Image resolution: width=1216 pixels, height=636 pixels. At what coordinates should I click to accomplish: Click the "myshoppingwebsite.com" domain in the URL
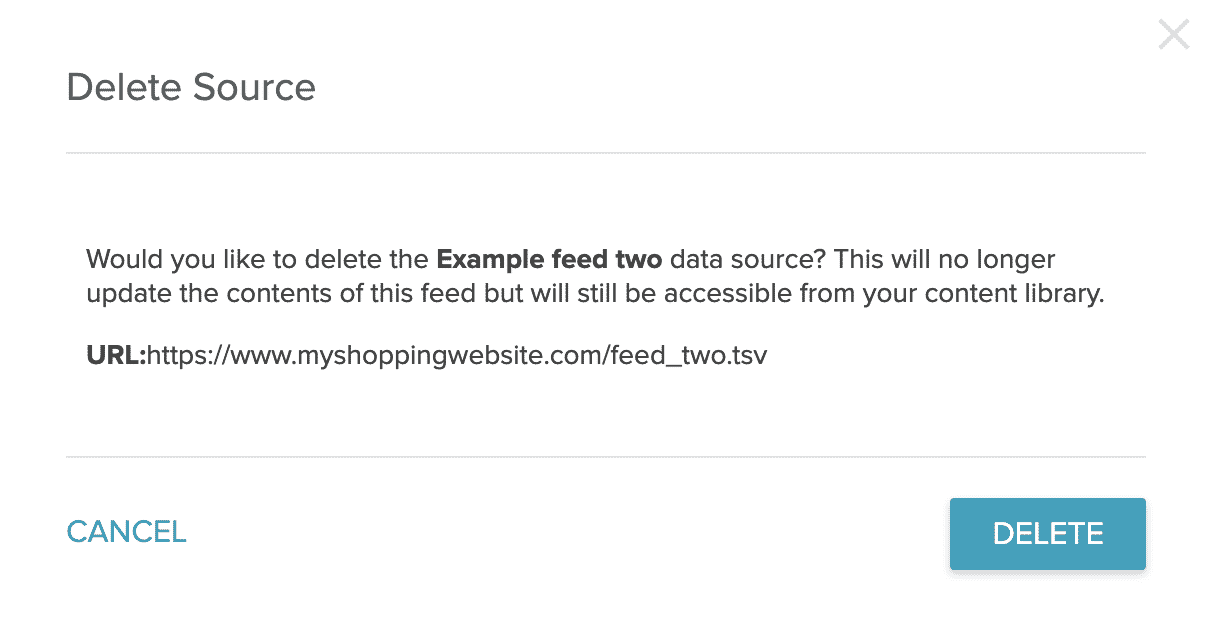point(441,355)
